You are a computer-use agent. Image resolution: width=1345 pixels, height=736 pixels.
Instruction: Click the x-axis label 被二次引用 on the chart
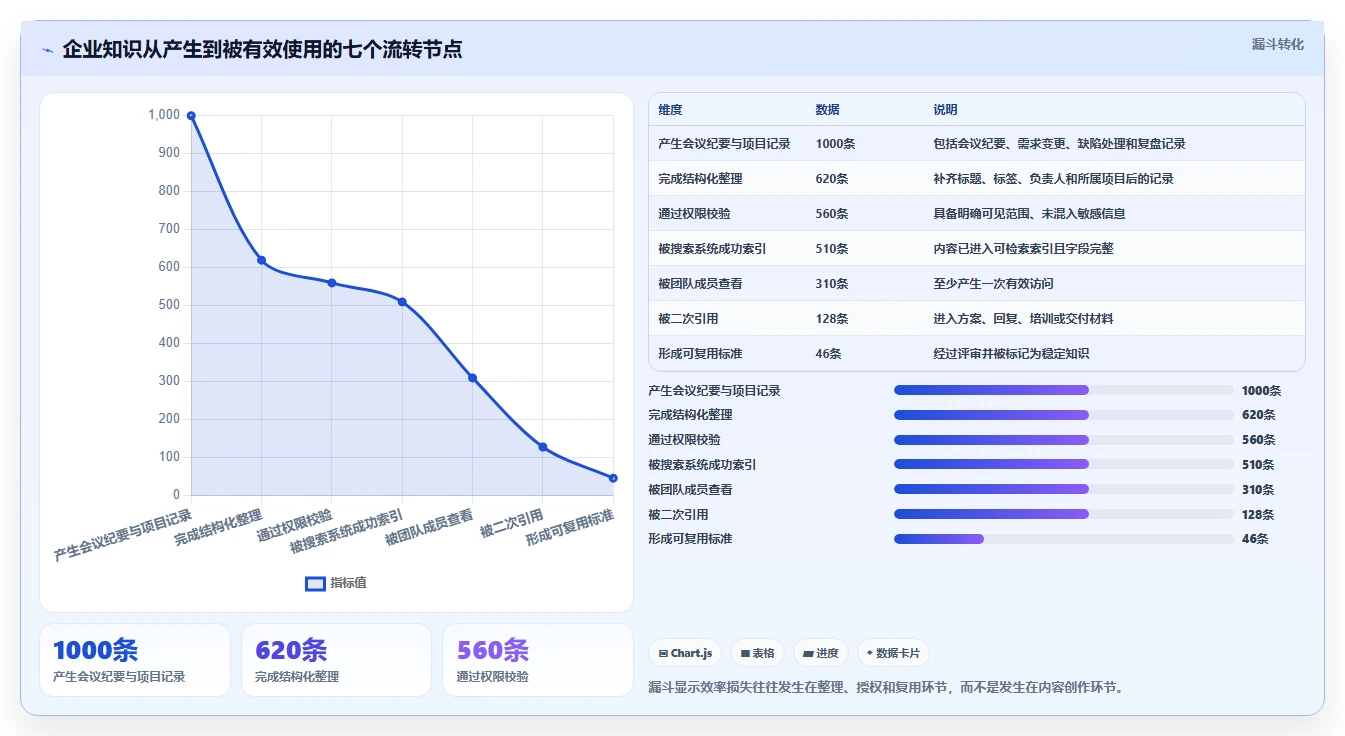click(x=511, y=523)
